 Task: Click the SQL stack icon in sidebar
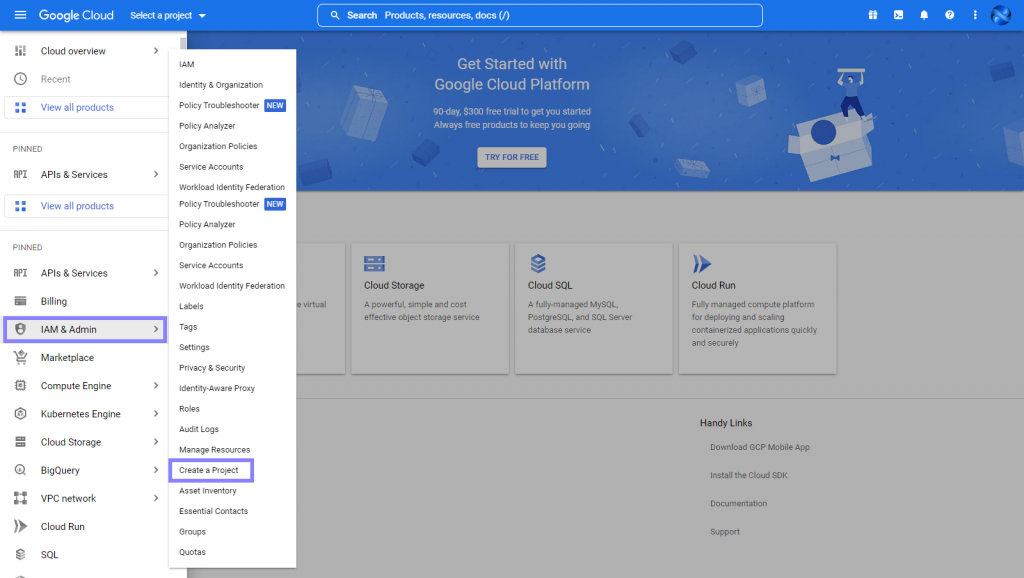pyautogui.click(x=20, y=554)
